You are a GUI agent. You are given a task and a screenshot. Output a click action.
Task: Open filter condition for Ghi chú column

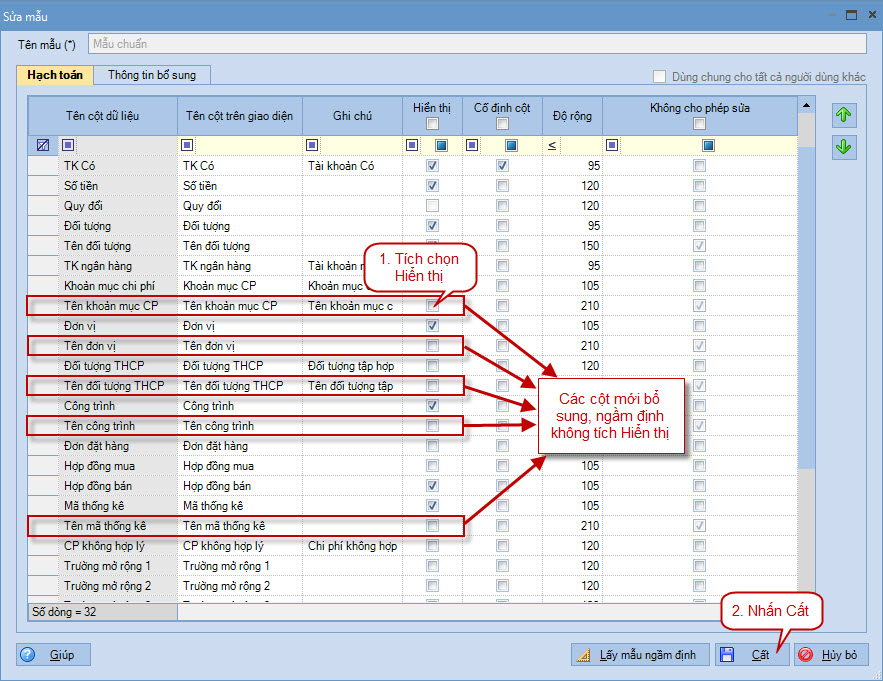(x=312, y=145)
